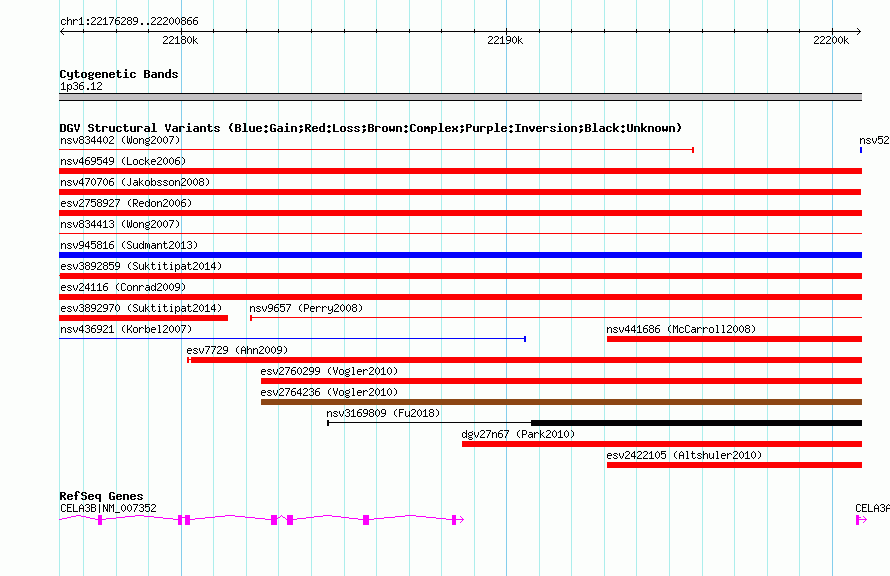Select the gray 1p36.12 cytogenetic band bar
This screenshot has height=576, width=890.
coord(460,97)
